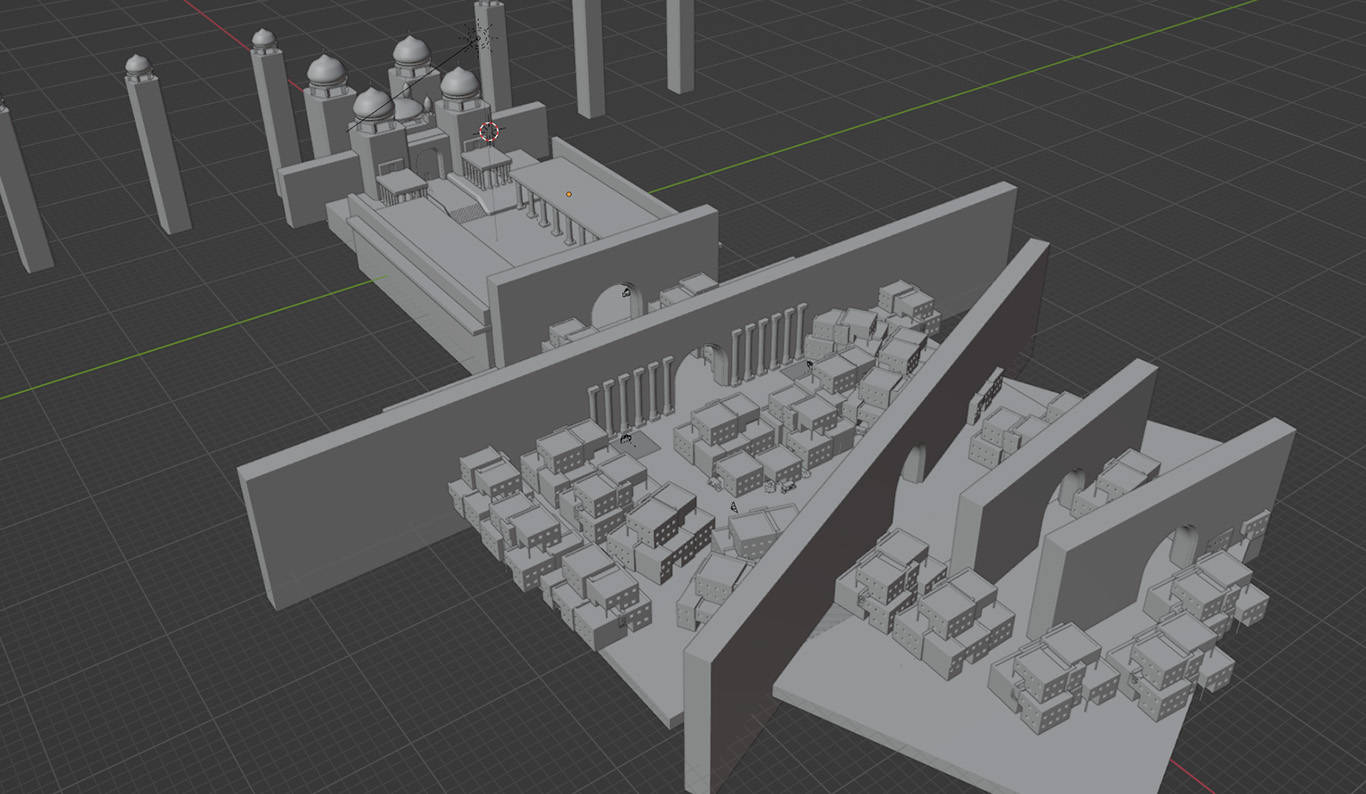
Task: Click the small cart objects on the street
Action: point(790,487)
